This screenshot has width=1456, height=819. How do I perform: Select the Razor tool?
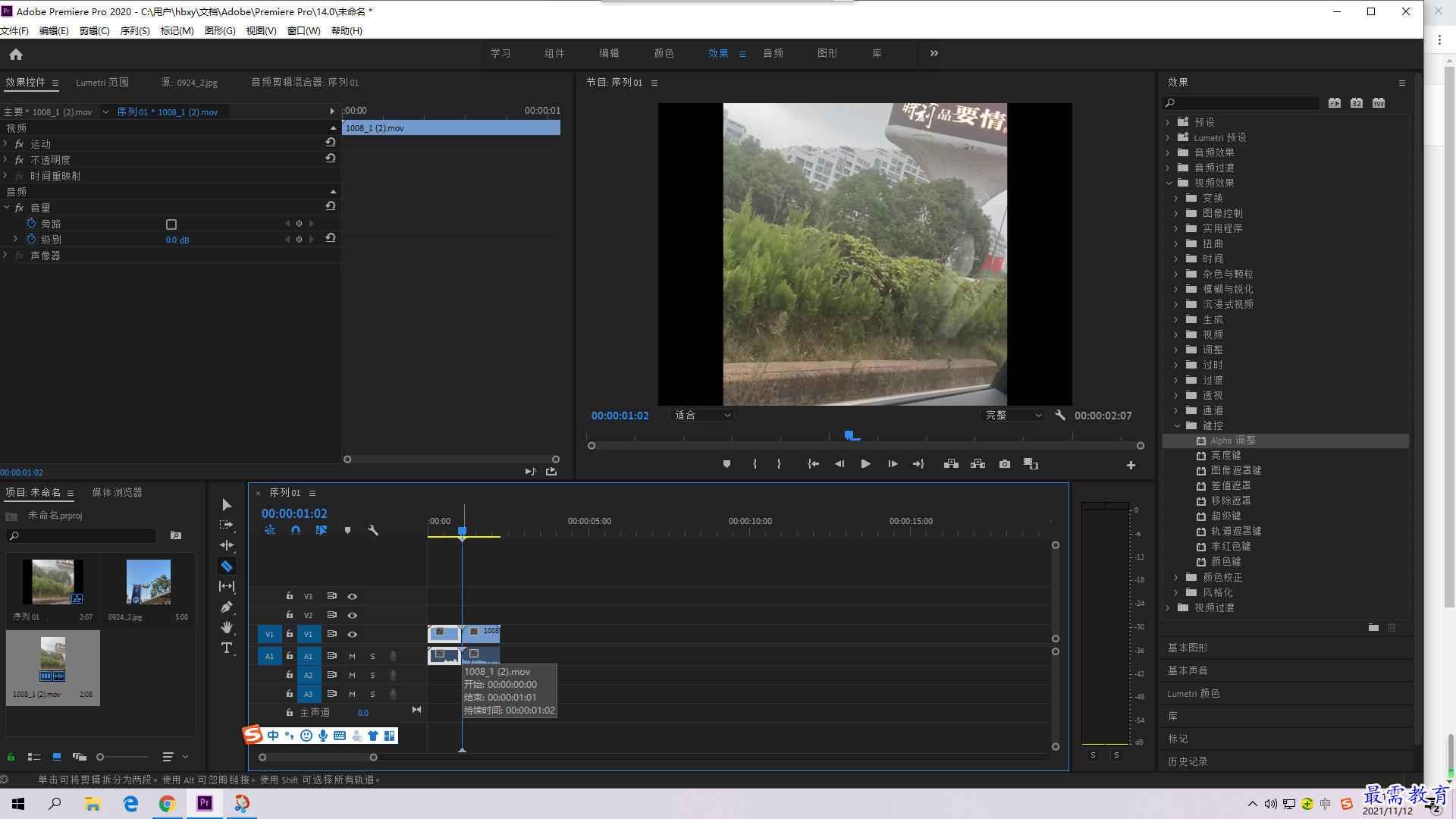(x=227, y=566)
